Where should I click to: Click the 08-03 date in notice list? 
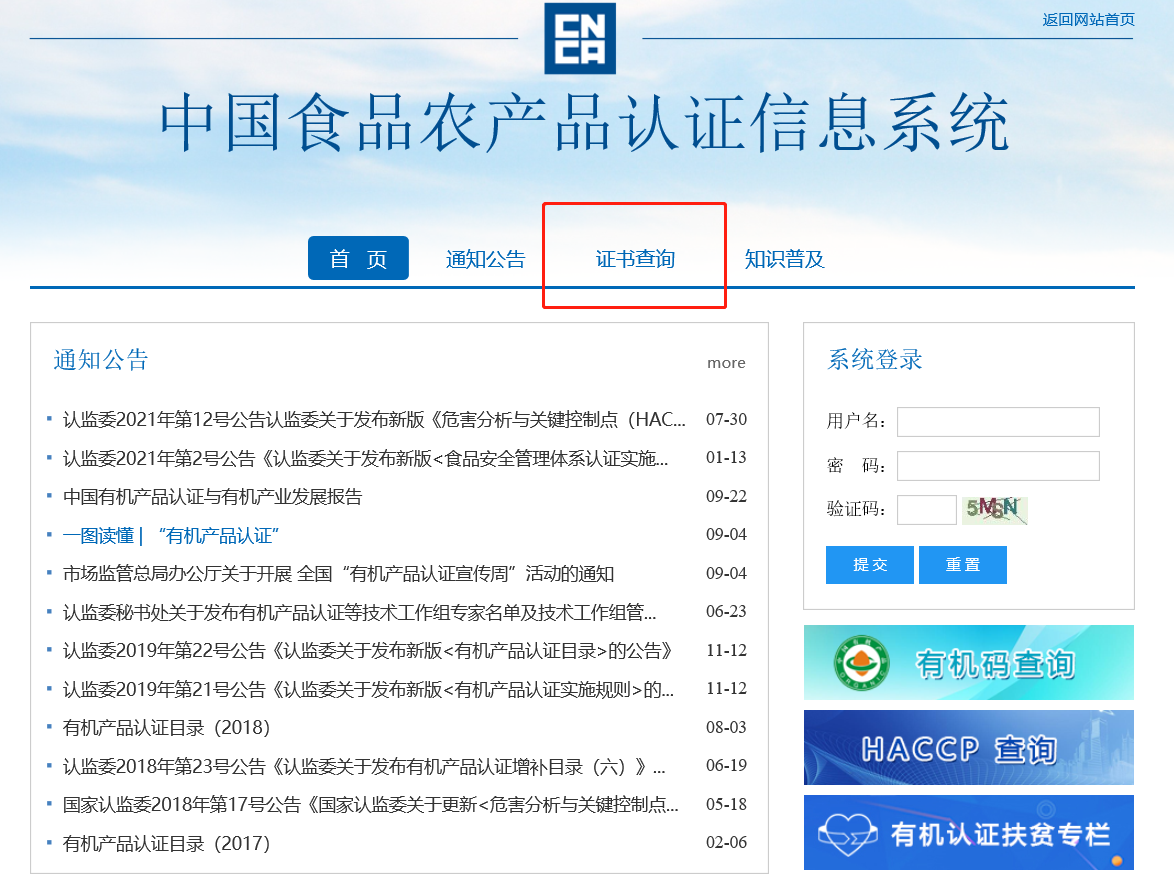[x=726, y=727]
